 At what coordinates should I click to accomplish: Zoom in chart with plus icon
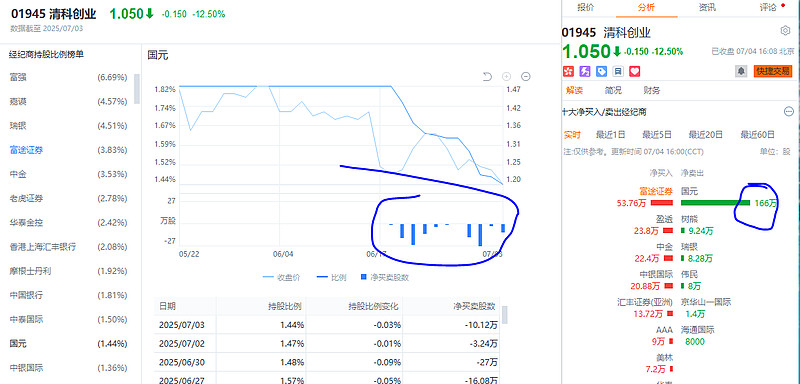(x=506, y=76)
